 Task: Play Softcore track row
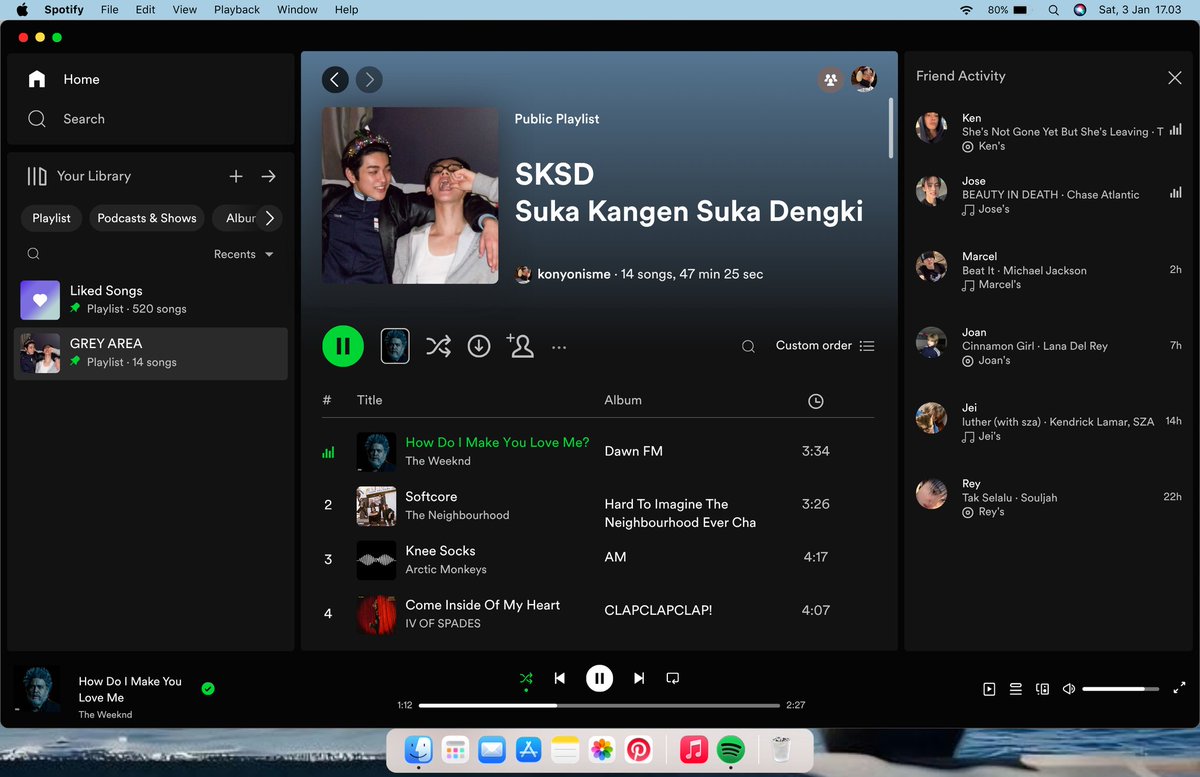tap(598, 505)
